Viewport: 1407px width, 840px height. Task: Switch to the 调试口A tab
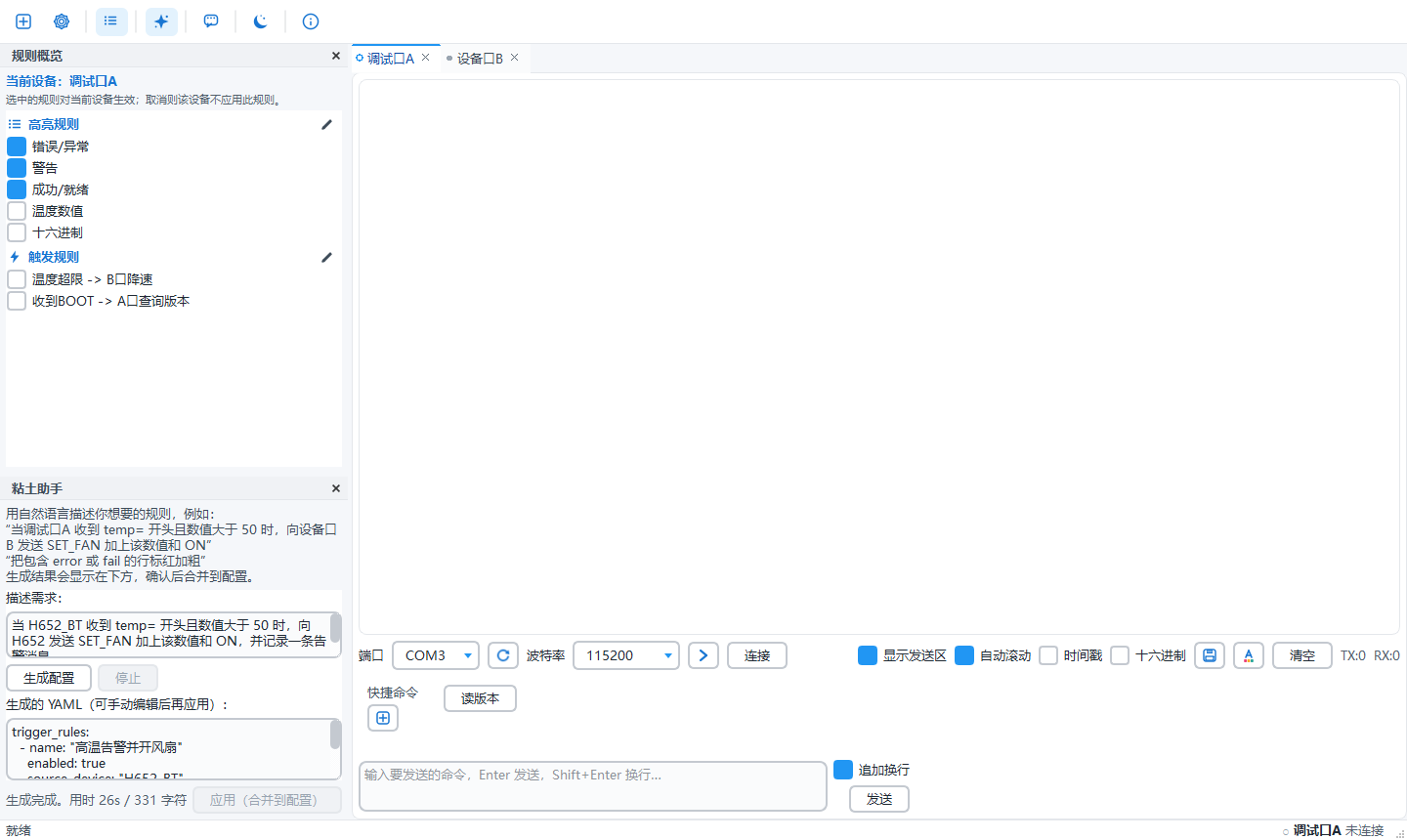coord(391,59)
